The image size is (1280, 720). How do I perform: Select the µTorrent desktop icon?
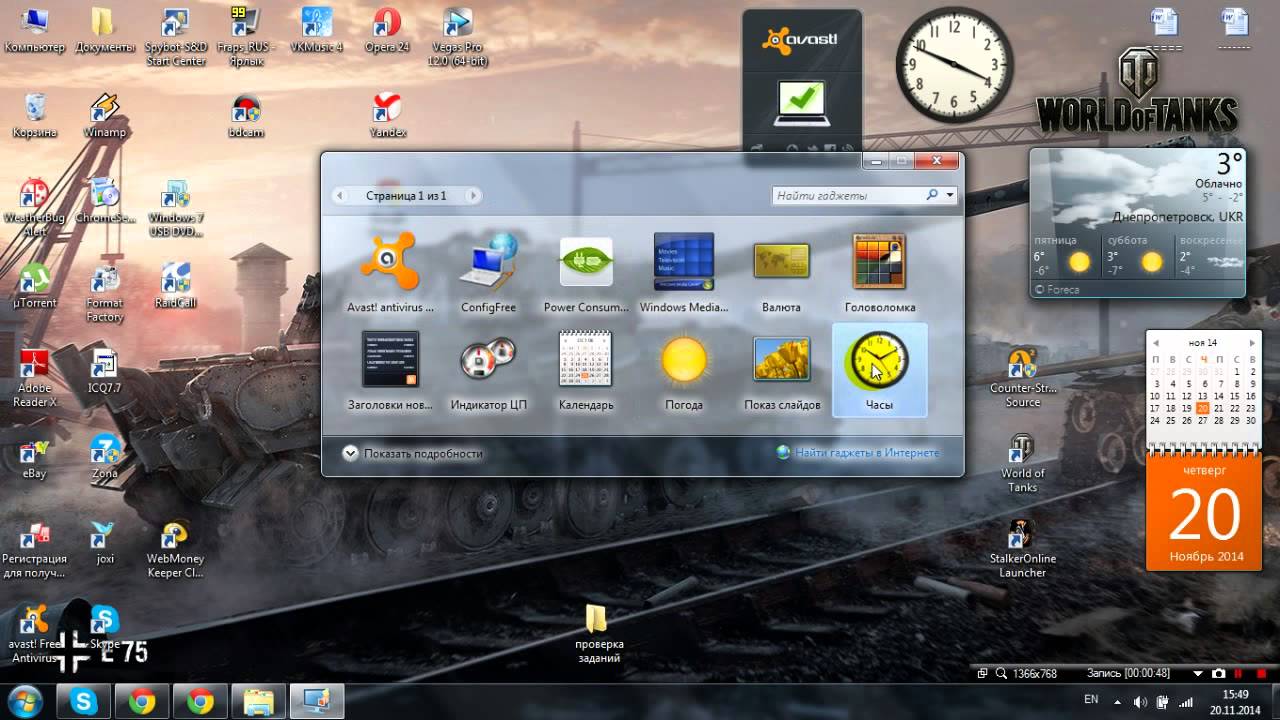tap(34, 285)
